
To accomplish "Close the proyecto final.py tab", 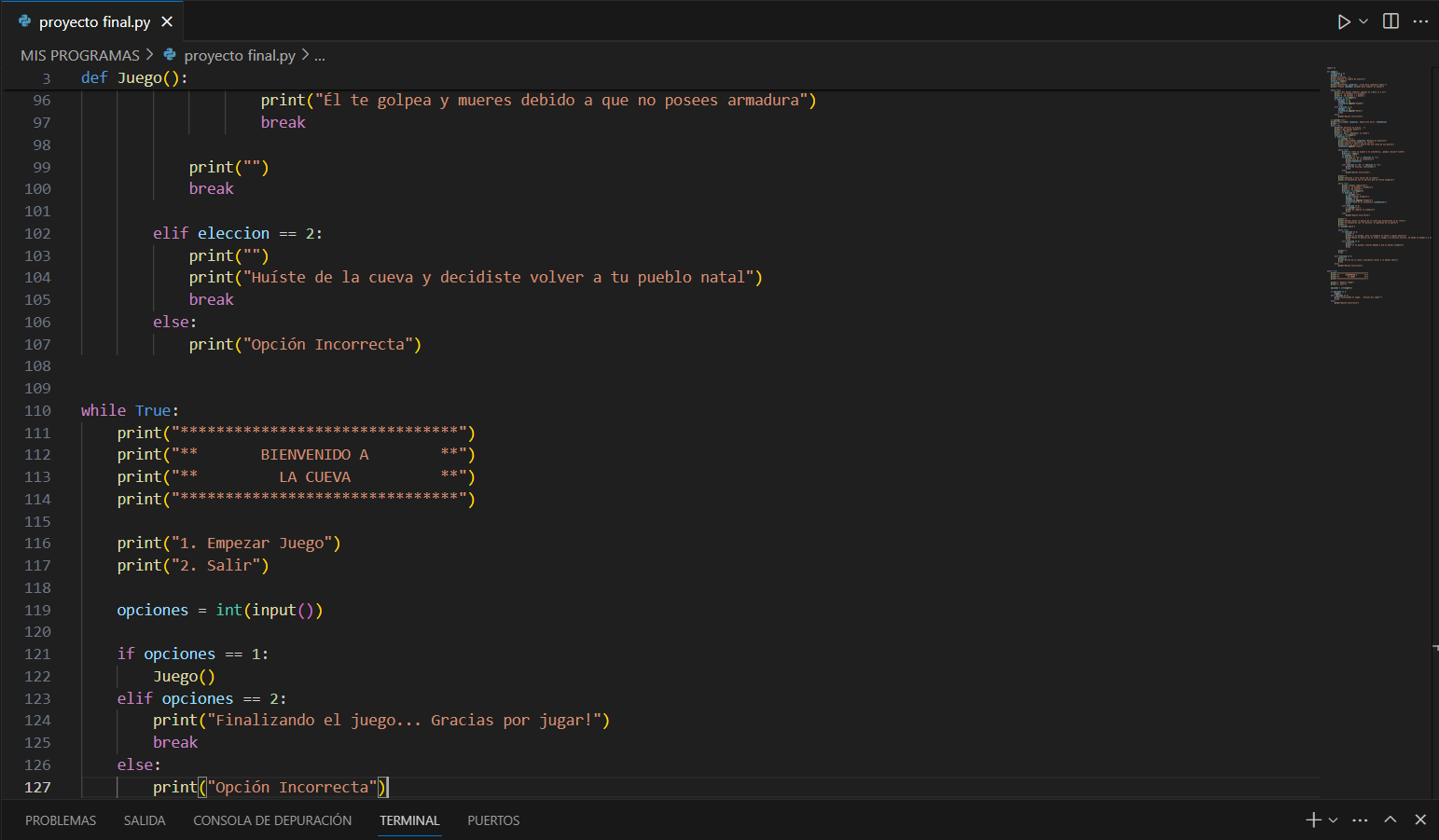I will (x=167, y=21).
